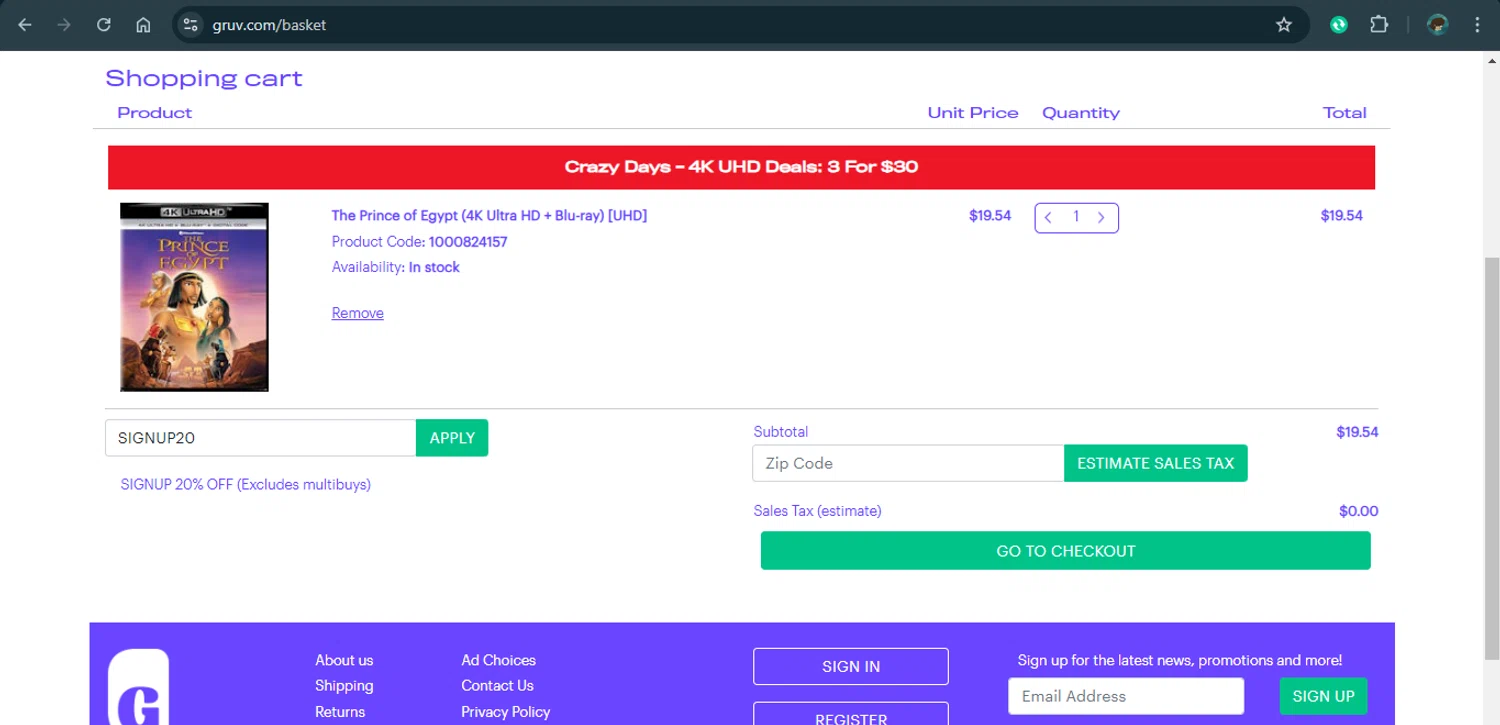
Task: Go back to the previous browser page
Action: pos(25,25)
